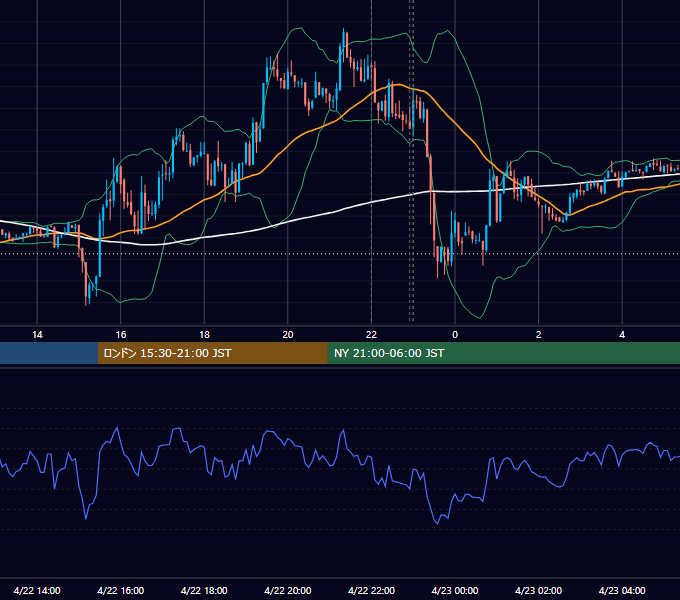Click the 4/22 18:00 time label
The image size is (680, 600).
(204, 590)
